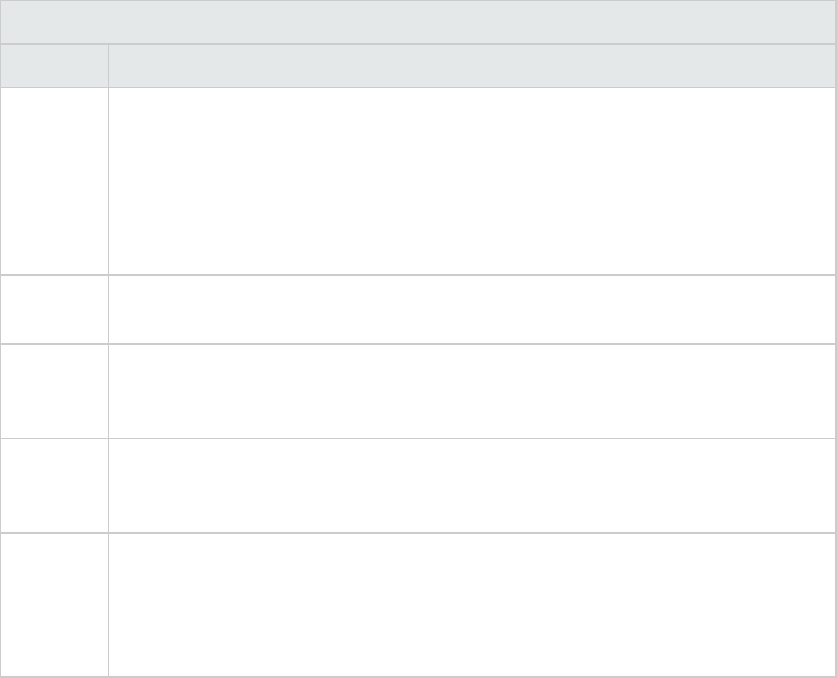Select the wide right column header cell
The image size is (837, 678).
[x=471, y=65]
